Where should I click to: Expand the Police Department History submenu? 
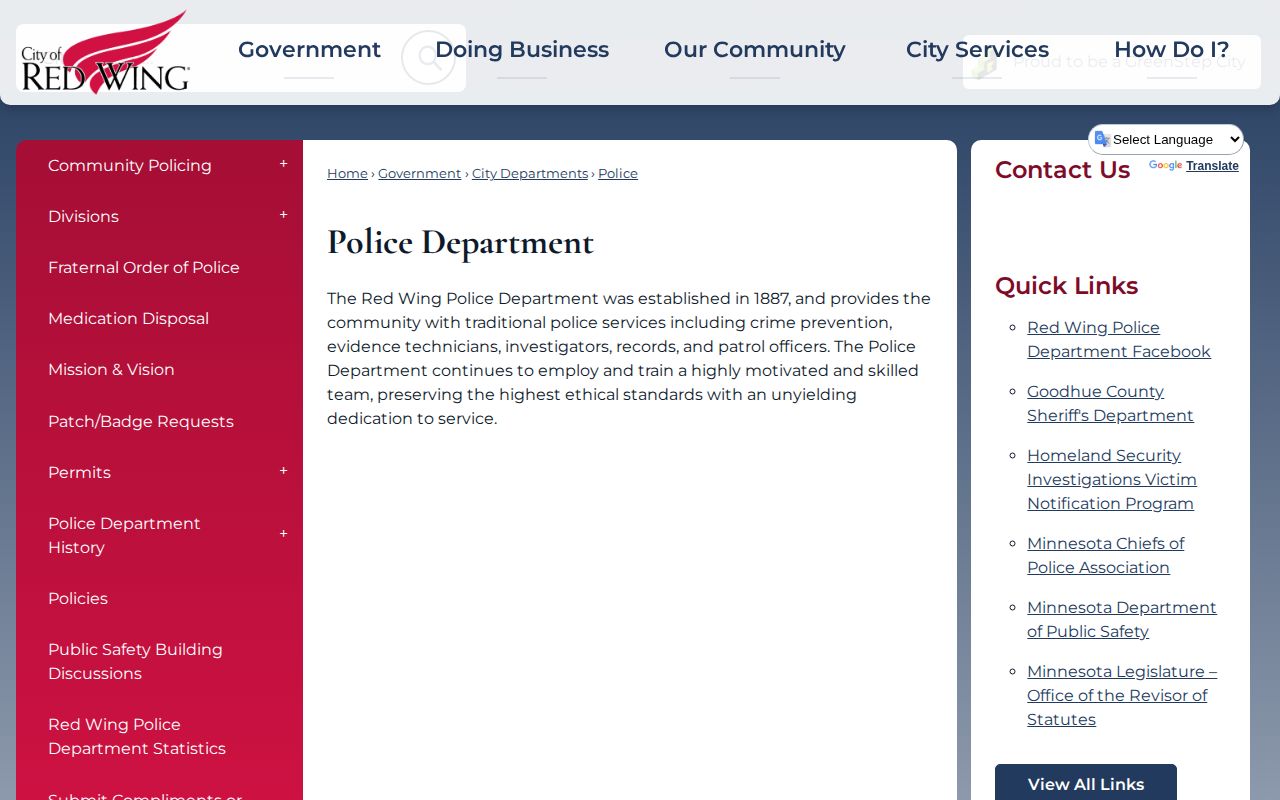coord(284,535)
